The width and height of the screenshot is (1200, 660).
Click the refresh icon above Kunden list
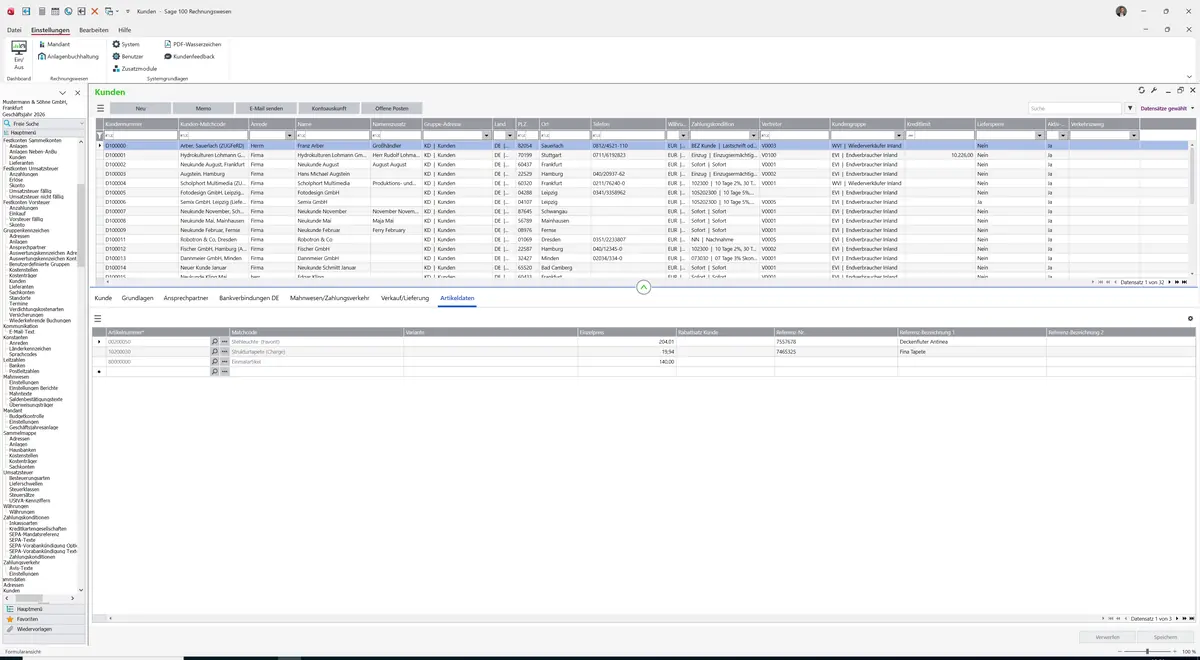coord(1142,91)
